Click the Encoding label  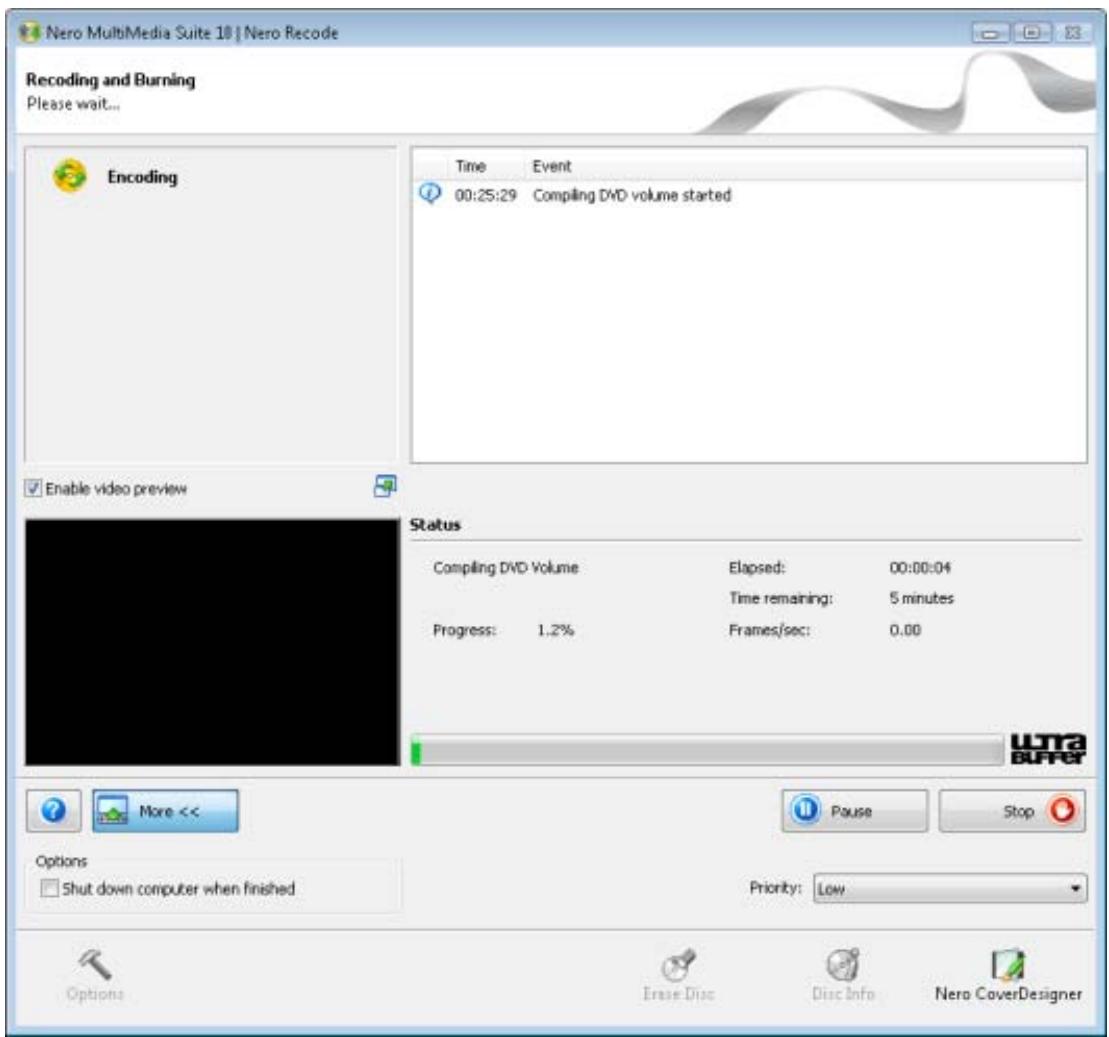(x=142, y=177)
